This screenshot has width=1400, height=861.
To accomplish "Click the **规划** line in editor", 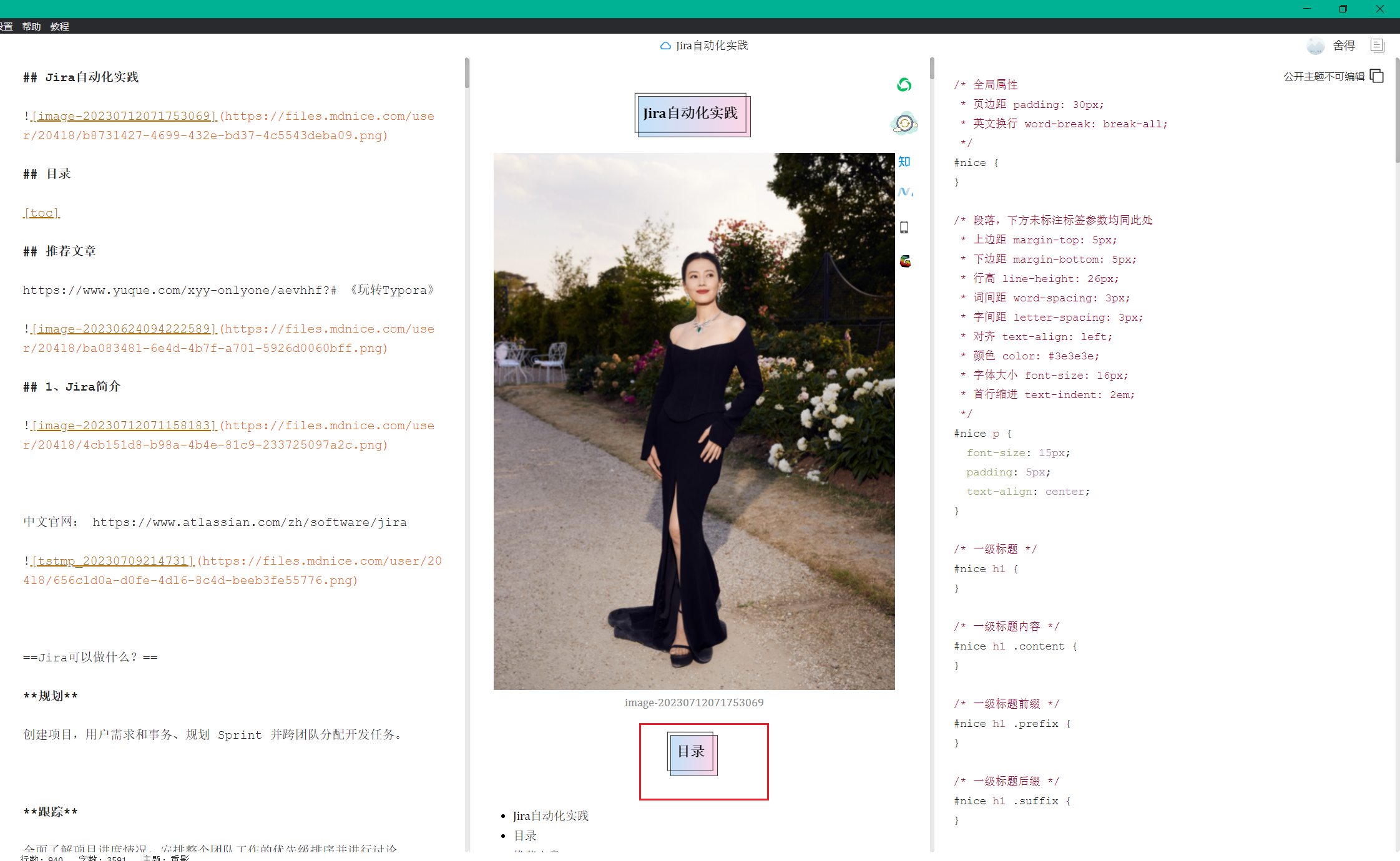I will pos(51,696).
